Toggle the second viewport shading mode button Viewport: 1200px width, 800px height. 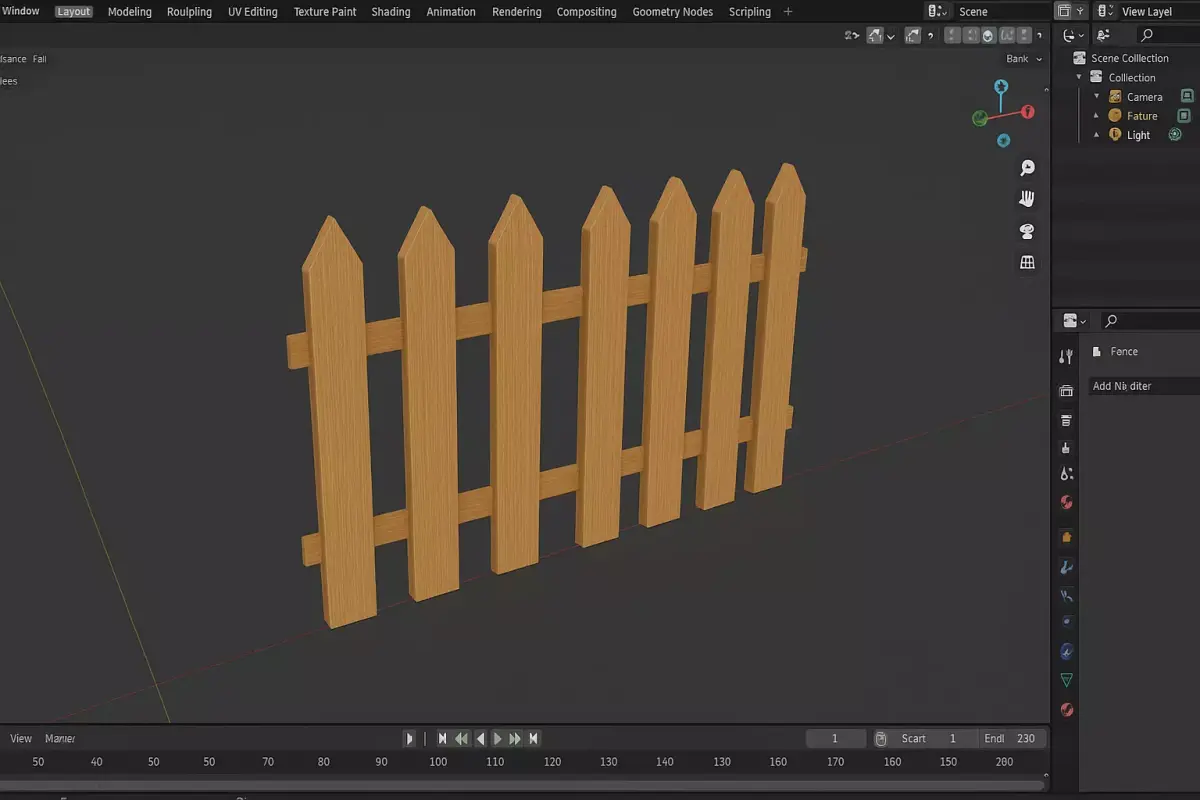970,36
